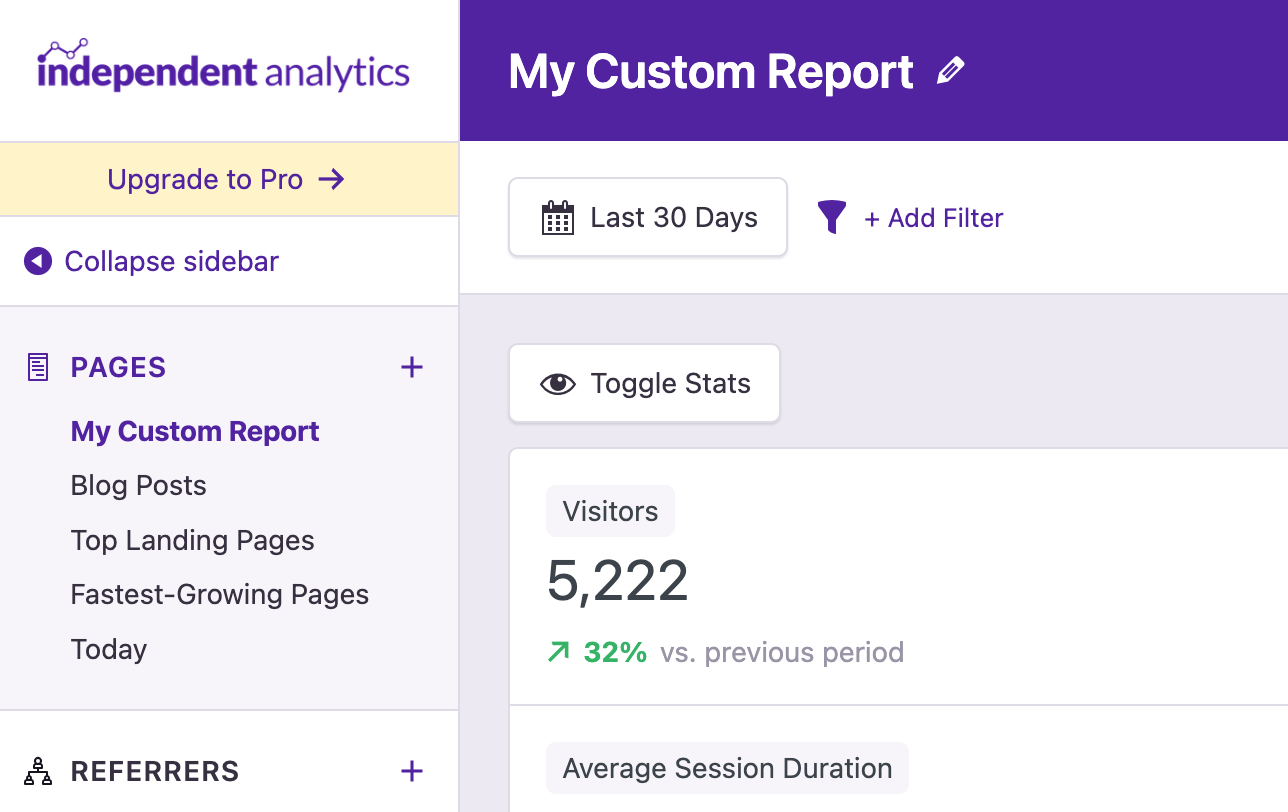Select the Fastest-Growing Pages report
Screen dimensions: 1288x812
tap(219, 594)
